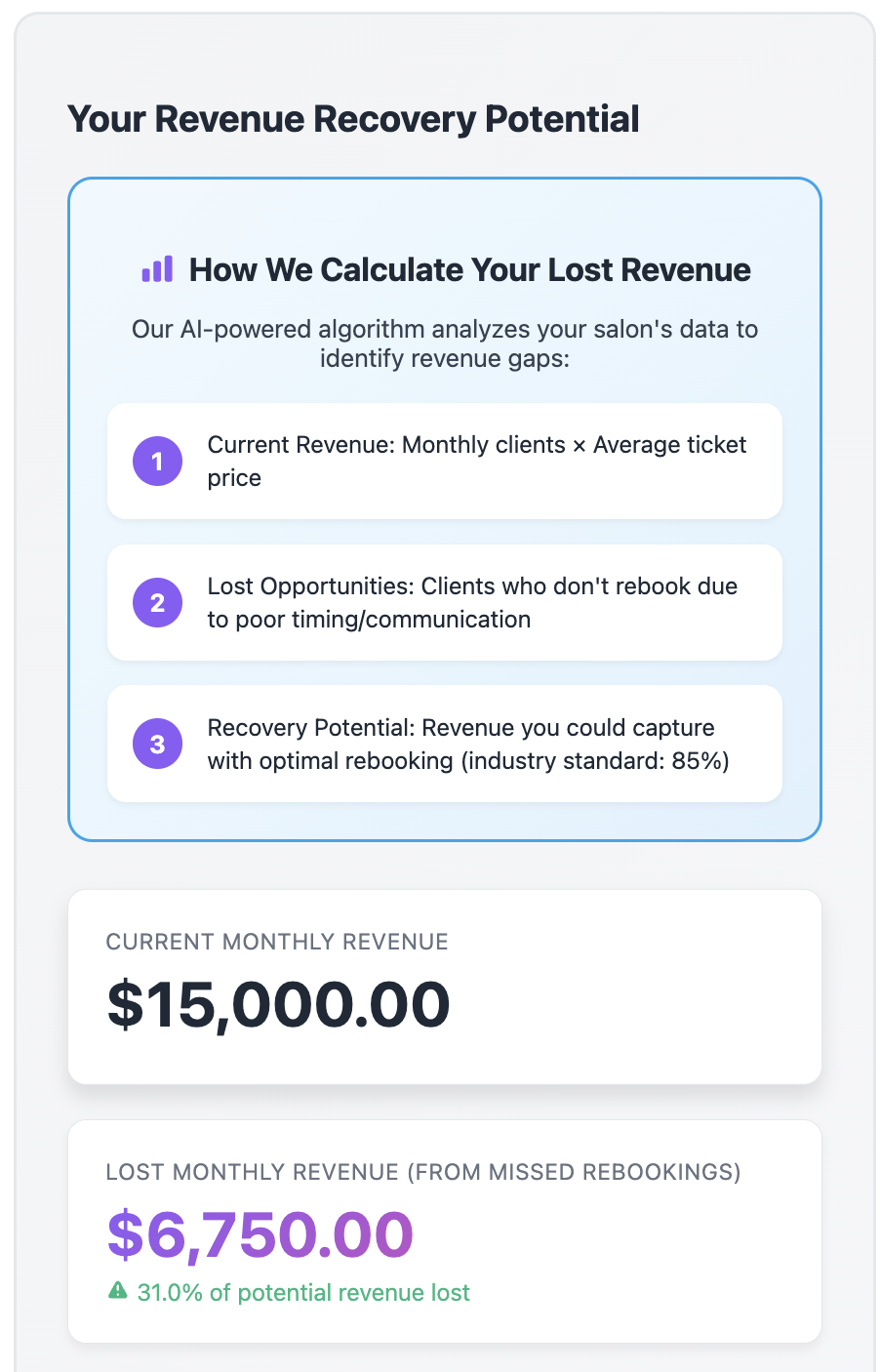
Task: Click the $6,750.00 lost revenue amount
Action: click(260, 1234)
